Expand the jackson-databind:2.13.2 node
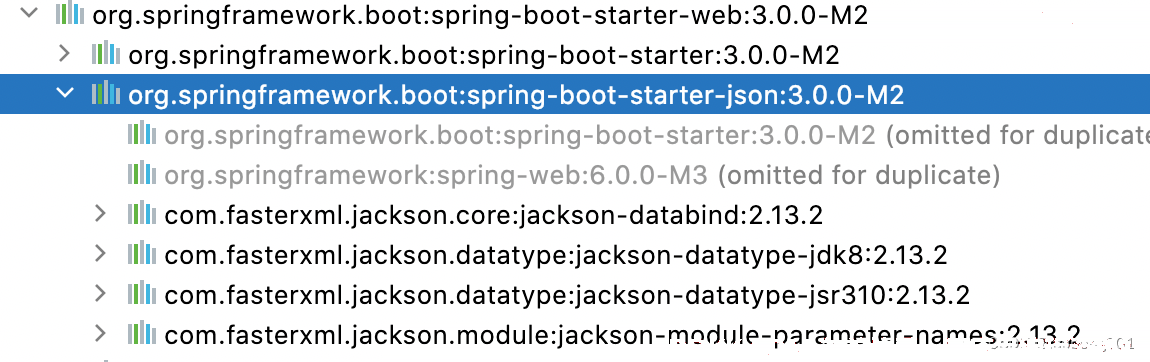 (x=100, y=213)
